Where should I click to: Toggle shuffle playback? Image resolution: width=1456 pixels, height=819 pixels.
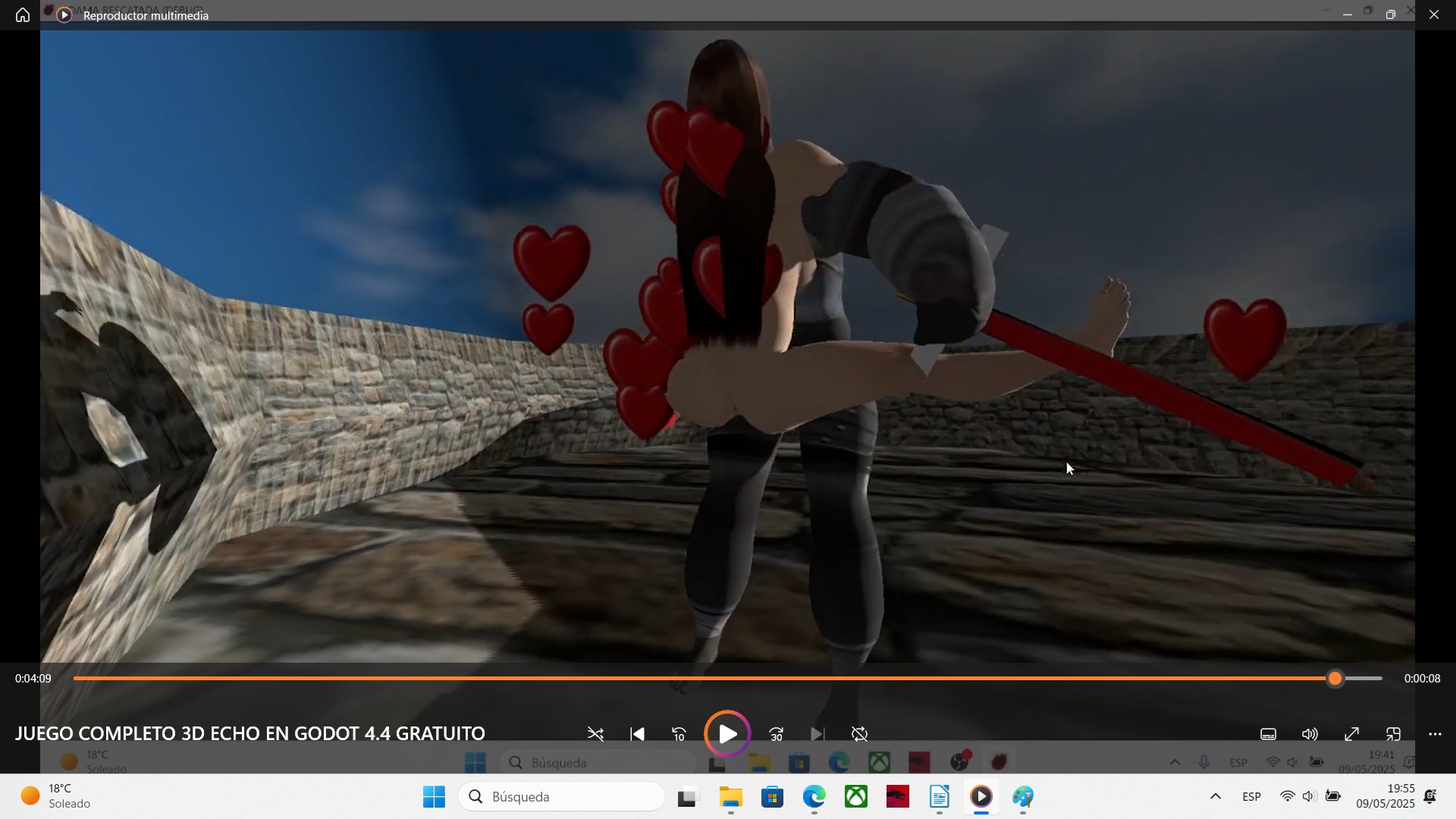[595, 734]
